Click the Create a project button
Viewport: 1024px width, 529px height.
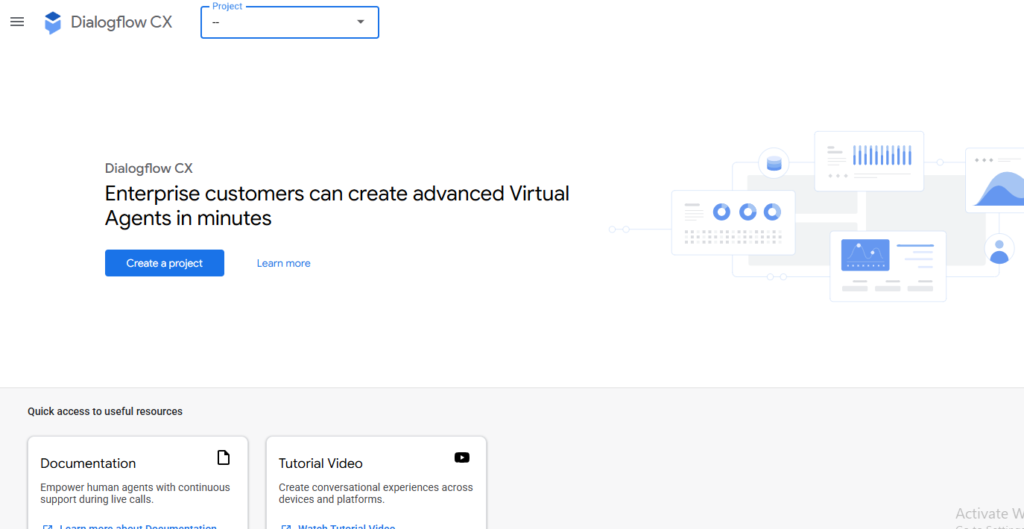[165, 263]
